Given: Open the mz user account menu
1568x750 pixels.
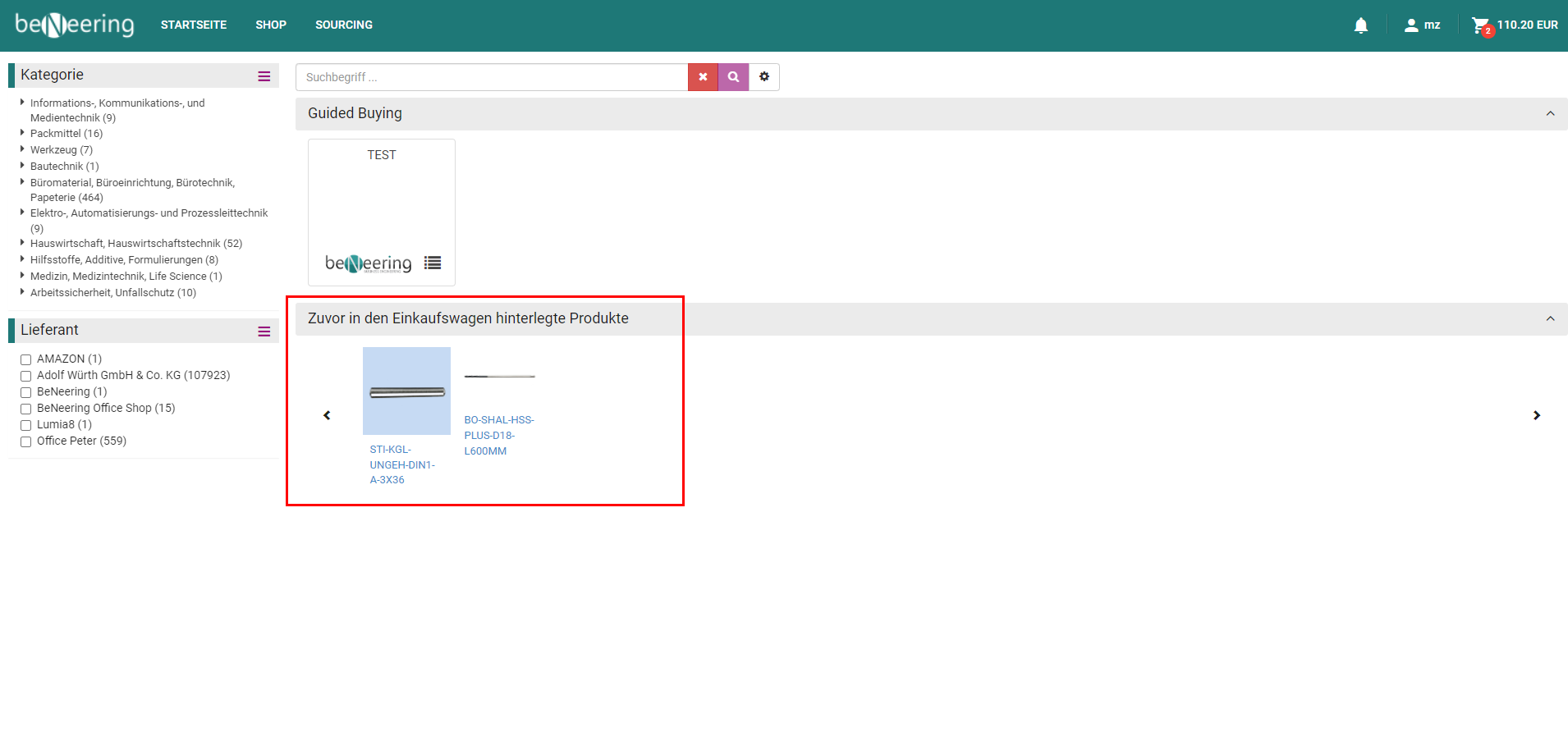Looking at the screenshot, I should click(1422, 25).
